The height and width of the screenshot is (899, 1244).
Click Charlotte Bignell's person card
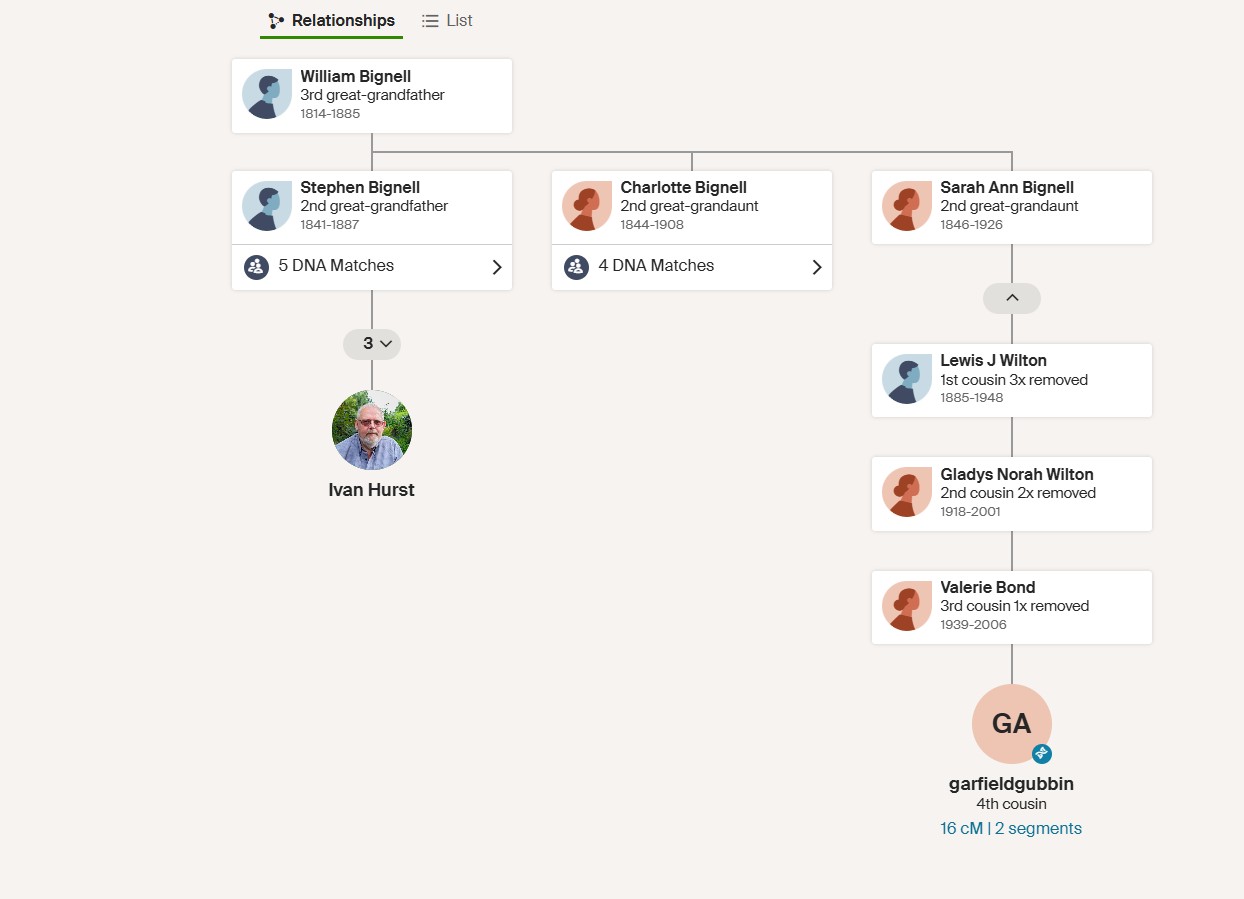691,206
